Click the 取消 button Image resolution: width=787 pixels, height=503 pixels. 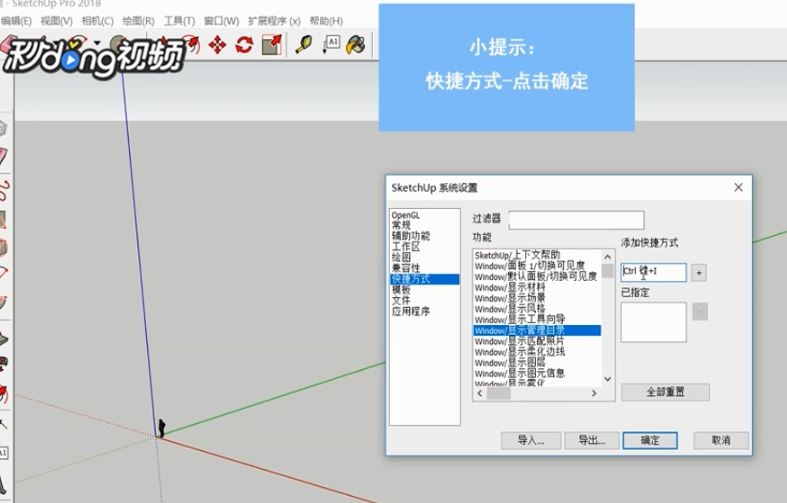[721, 440]
